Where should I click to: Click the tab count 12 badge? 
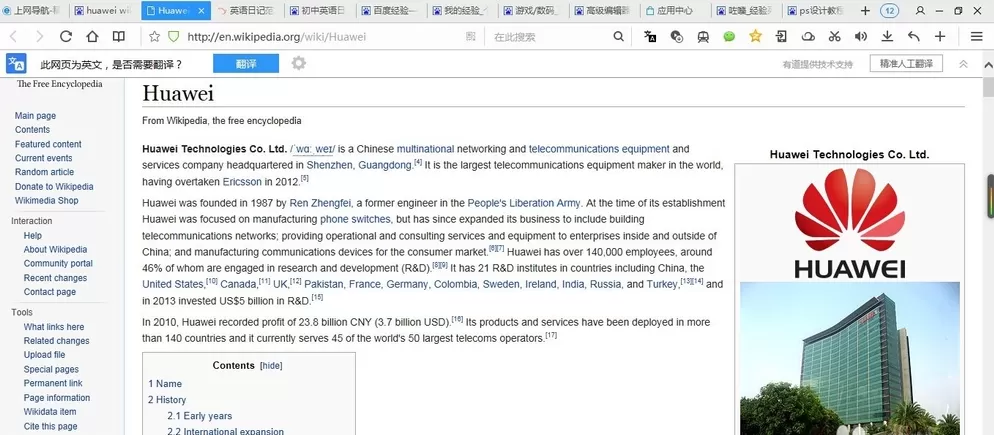889,11
